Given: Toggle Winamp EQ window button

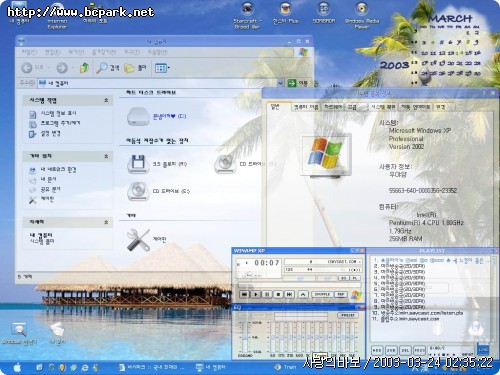Looking at the screenshot, I should pos(343,278).
